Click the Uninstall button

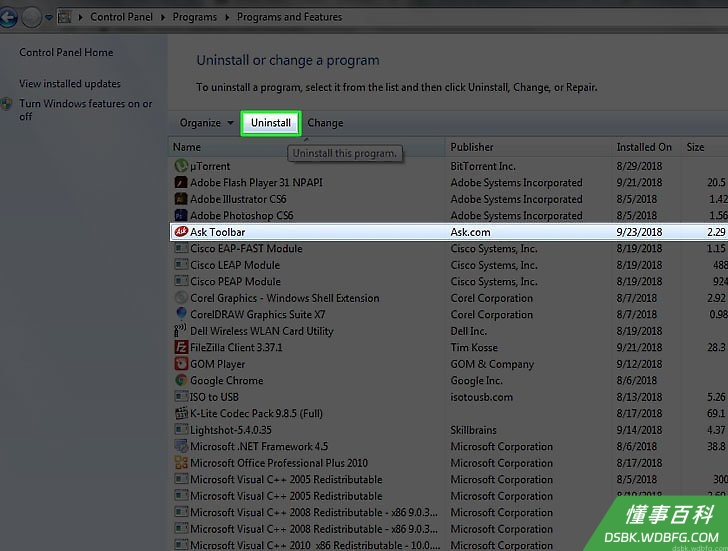coord(271,123)
